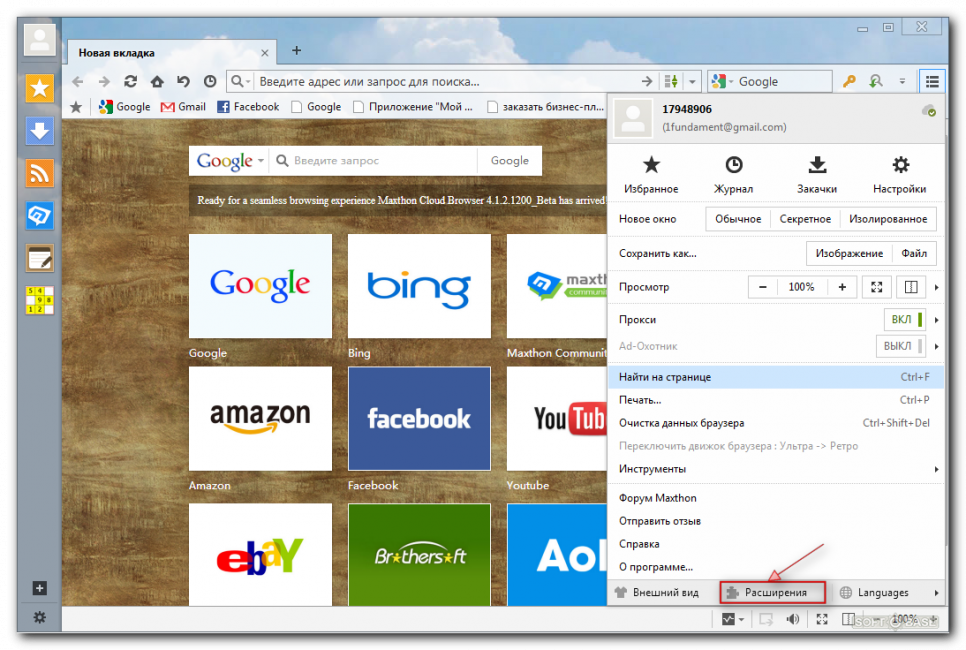
Task: Click the cloud sync status icon in the account header
Action: point(928,111)
